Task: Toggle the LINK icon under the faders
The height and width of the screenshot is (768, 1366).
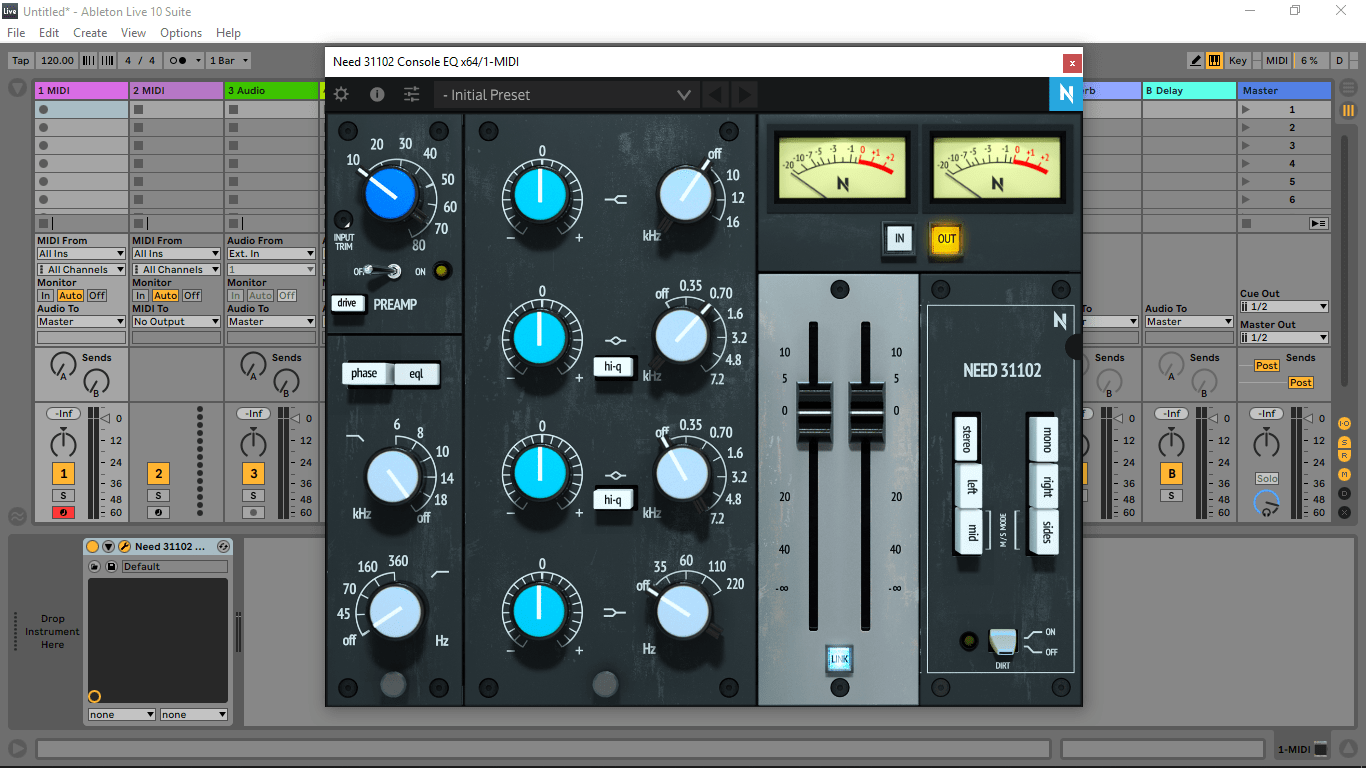Action: tap(839, 659)
